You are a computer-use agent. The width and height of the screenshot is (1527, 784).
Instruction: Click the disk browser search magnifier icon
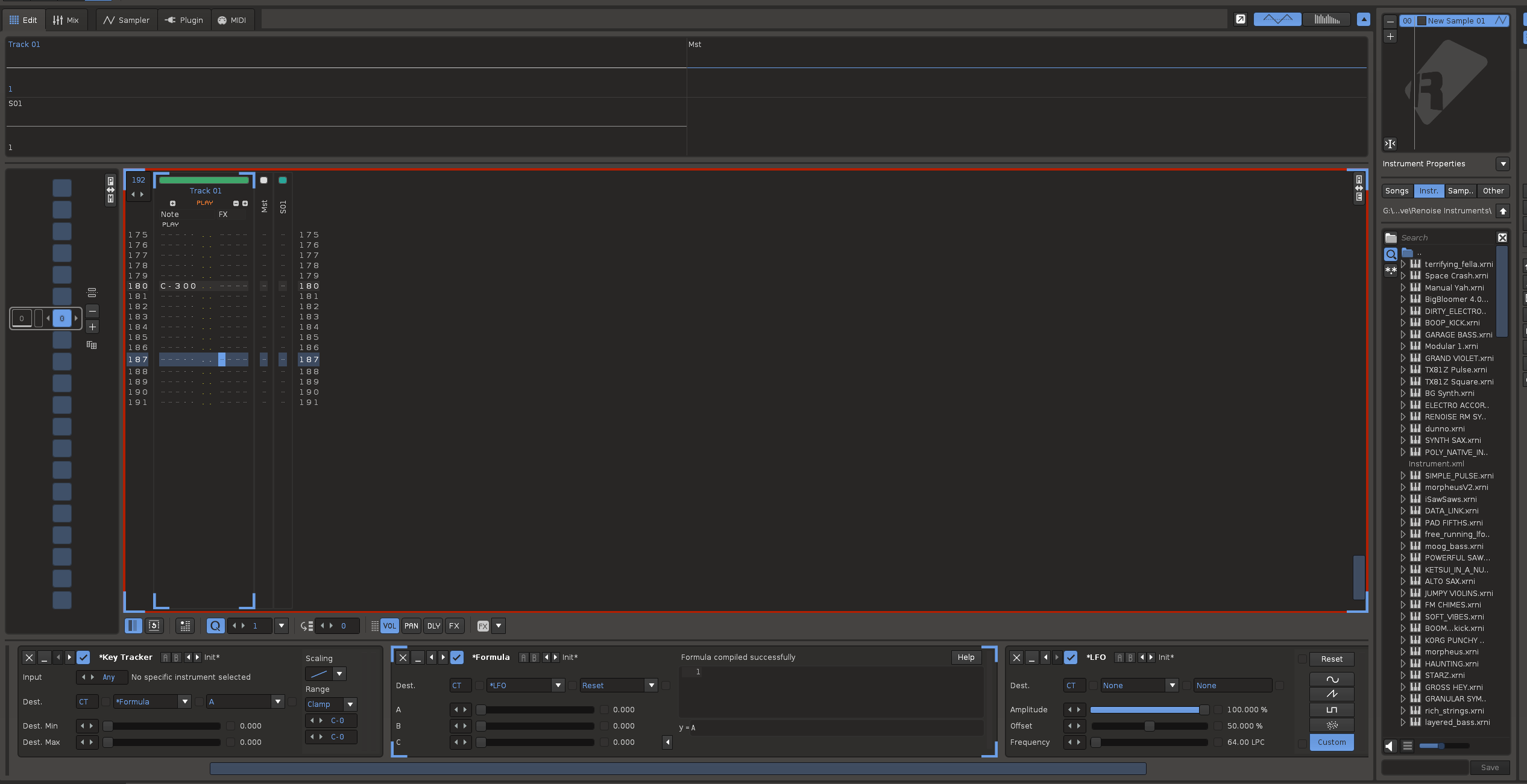1391,254
